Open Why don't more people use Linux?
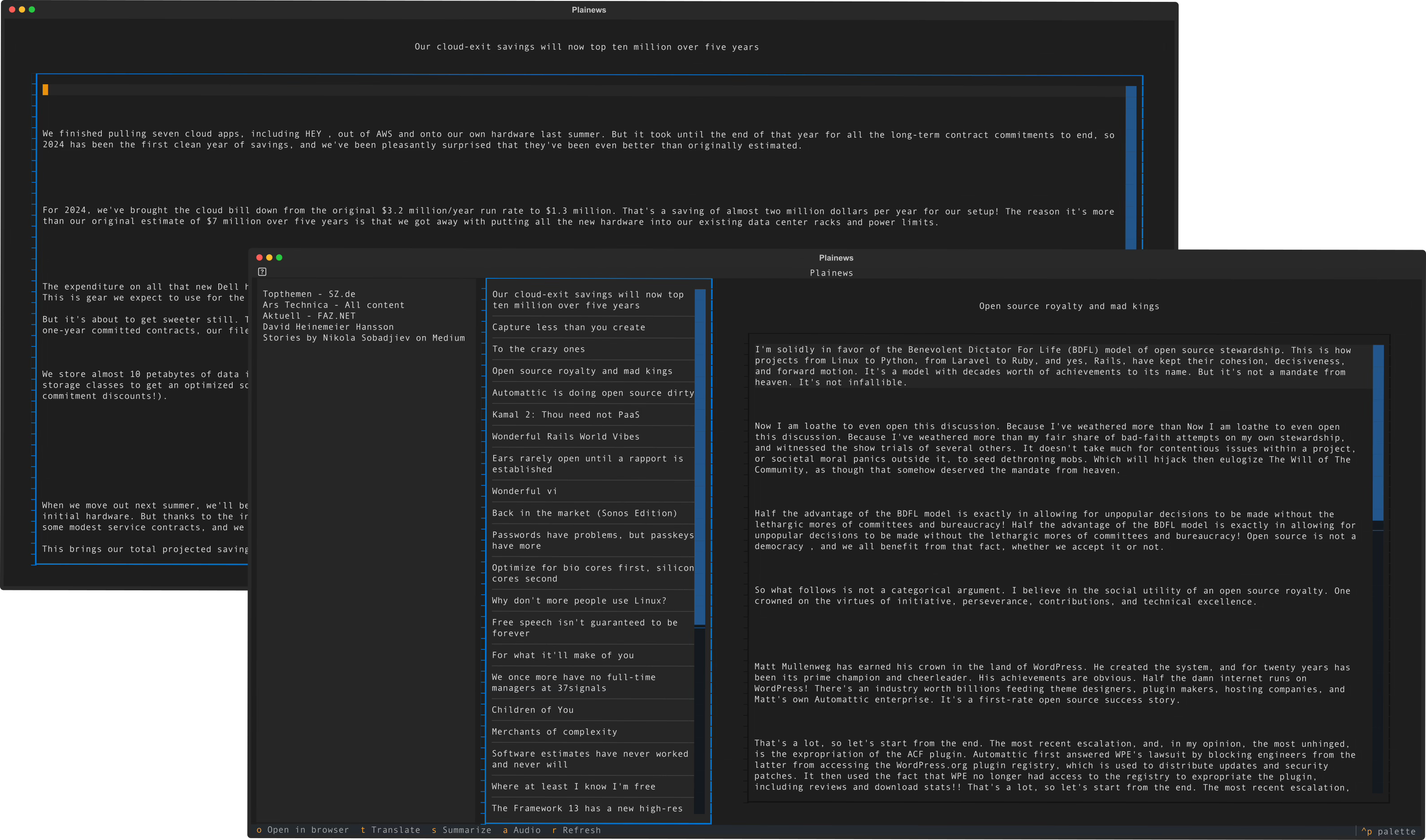 [x=579, y=601]
